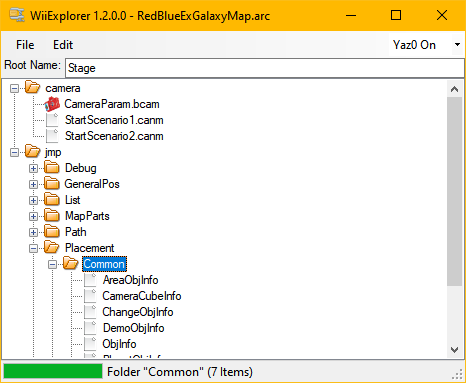Screen dimensions: 466x383
Task: Expand the GeneralPos folder node
Action: point(33,184)
